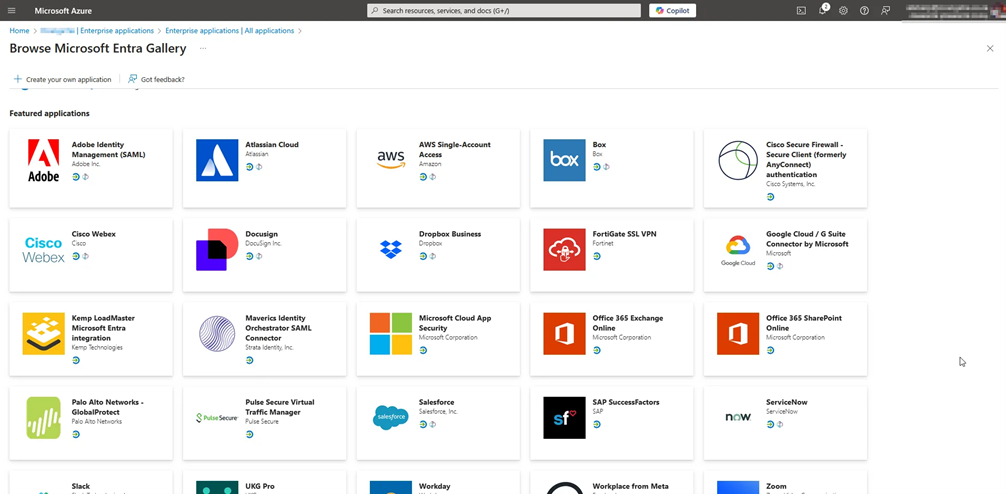Click the search resources input field
The height and width of the screenshot is (494, 1006).
[x=504, y=10]
